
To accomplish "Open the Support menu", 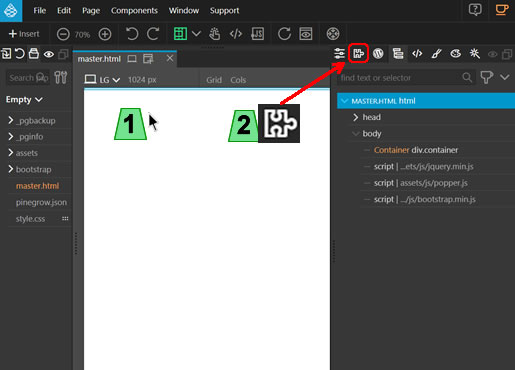I will click(x=224, y=11).
